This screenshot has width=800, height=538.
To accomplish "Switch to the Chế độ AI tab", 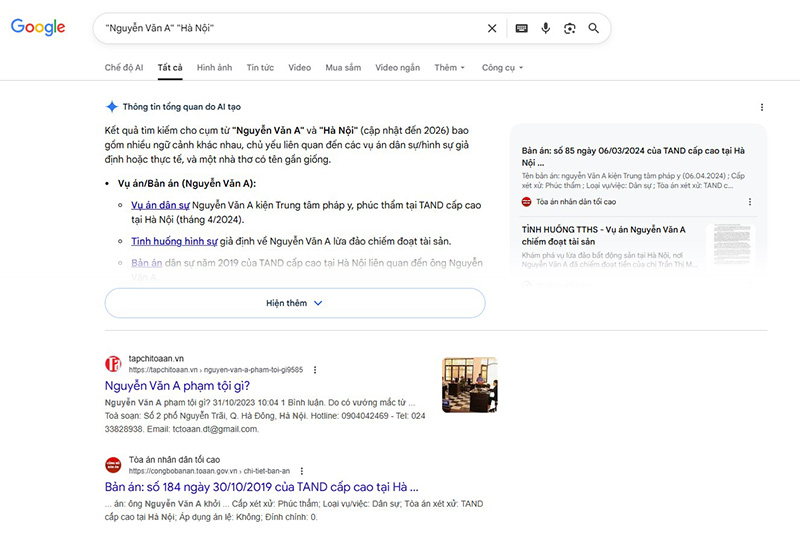I will (x=124, y=67).
